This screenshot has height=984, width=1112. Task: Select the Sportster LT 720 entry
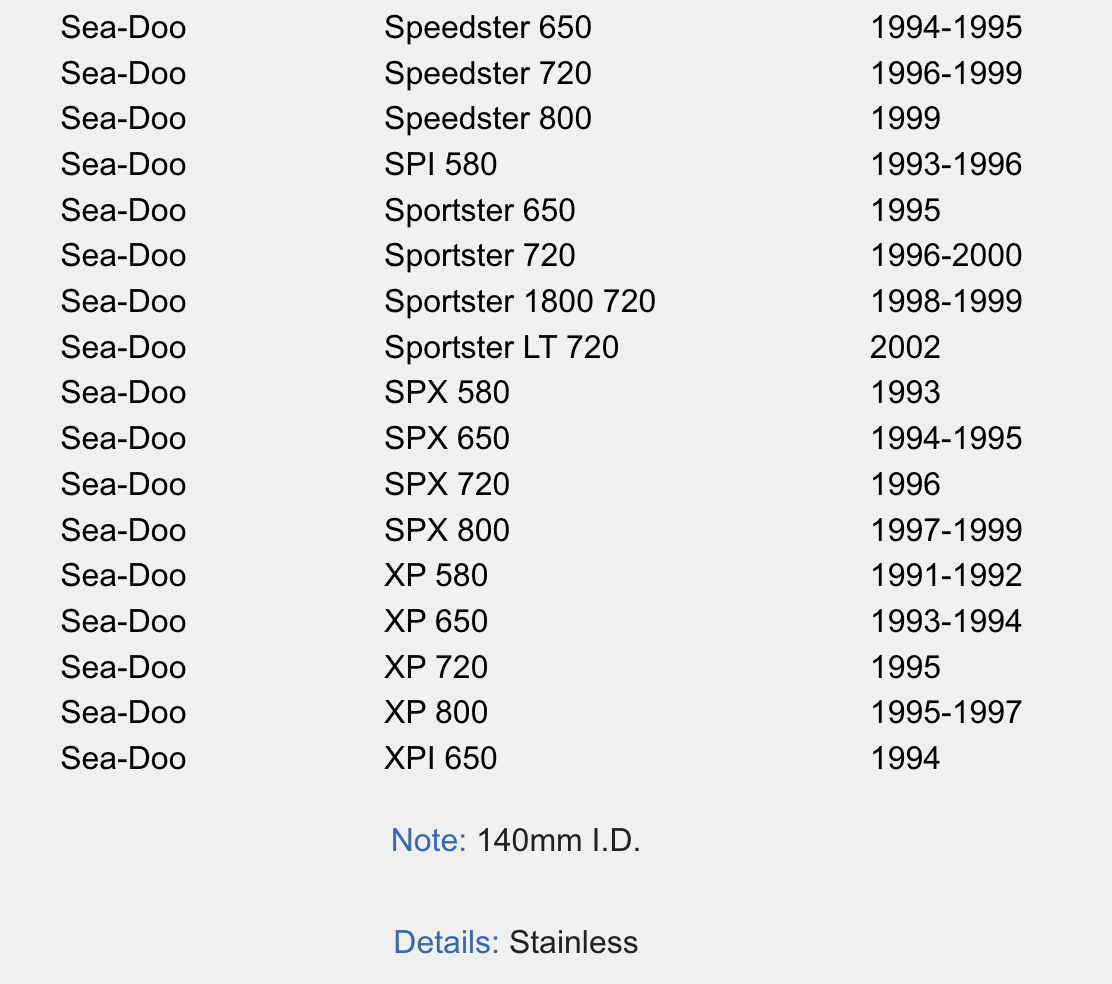click(x=501, y=348)
